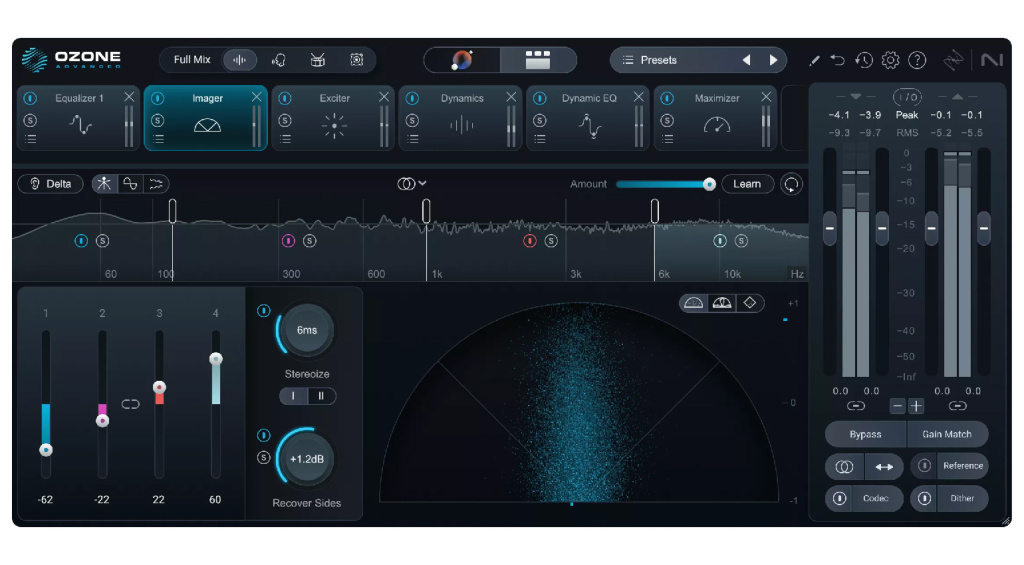Toggle the Dynamics module power button
Viewport: 1024px width, 565px height.
pyautogui.click(x=412, y=98)
